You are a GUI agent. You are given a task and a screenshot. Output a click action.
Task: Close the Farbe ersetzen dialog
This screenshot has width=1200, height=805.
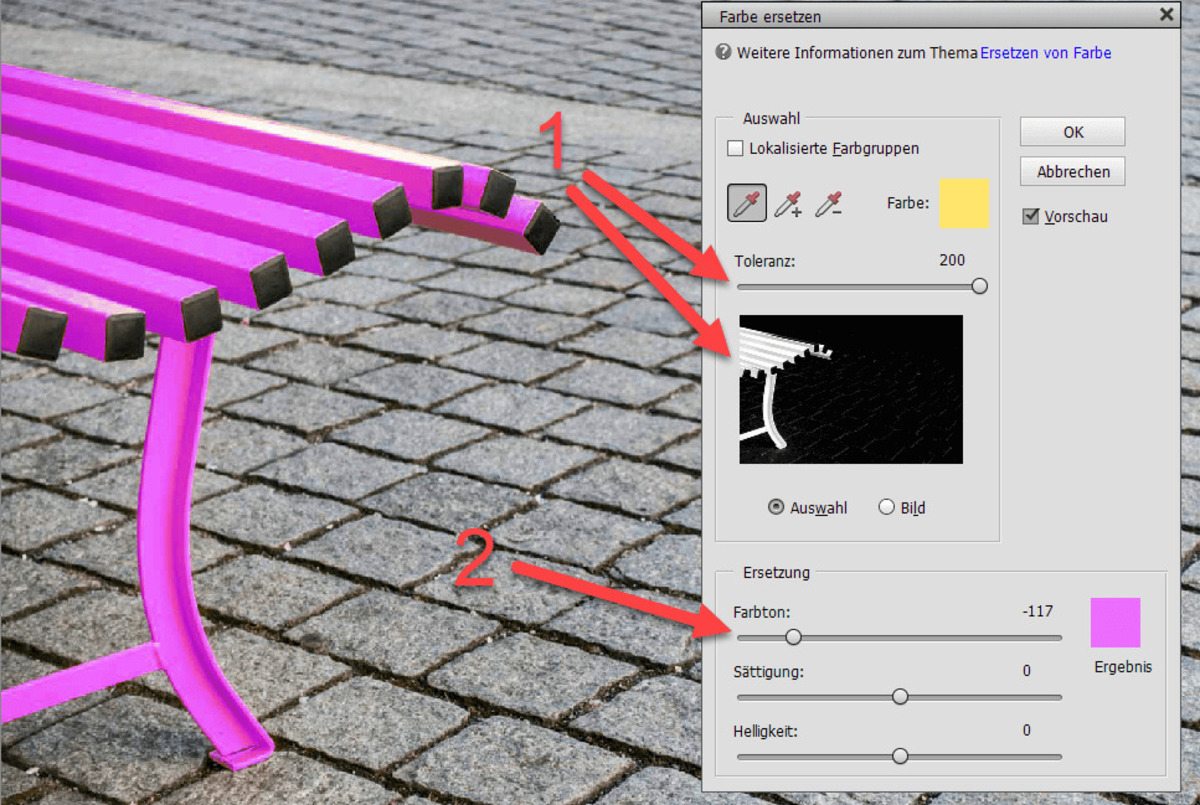pos(1165,15)
